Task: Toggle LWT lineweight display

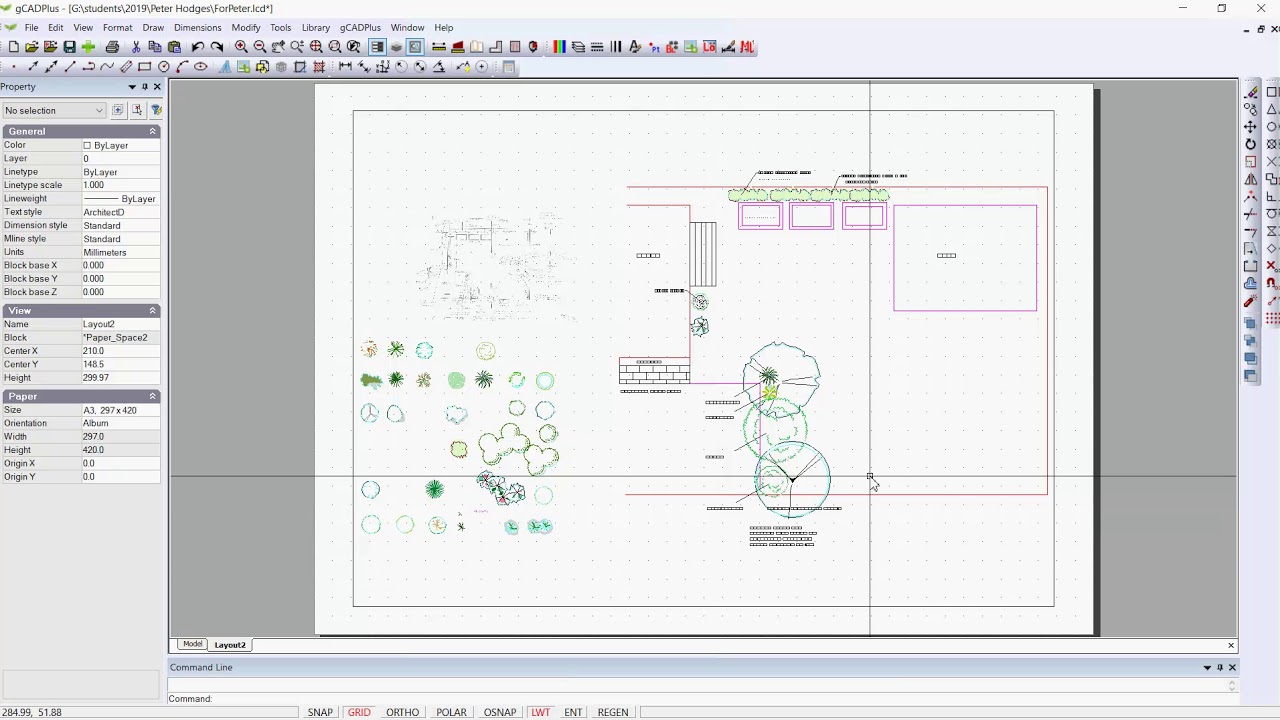Action: pos(540,712)
